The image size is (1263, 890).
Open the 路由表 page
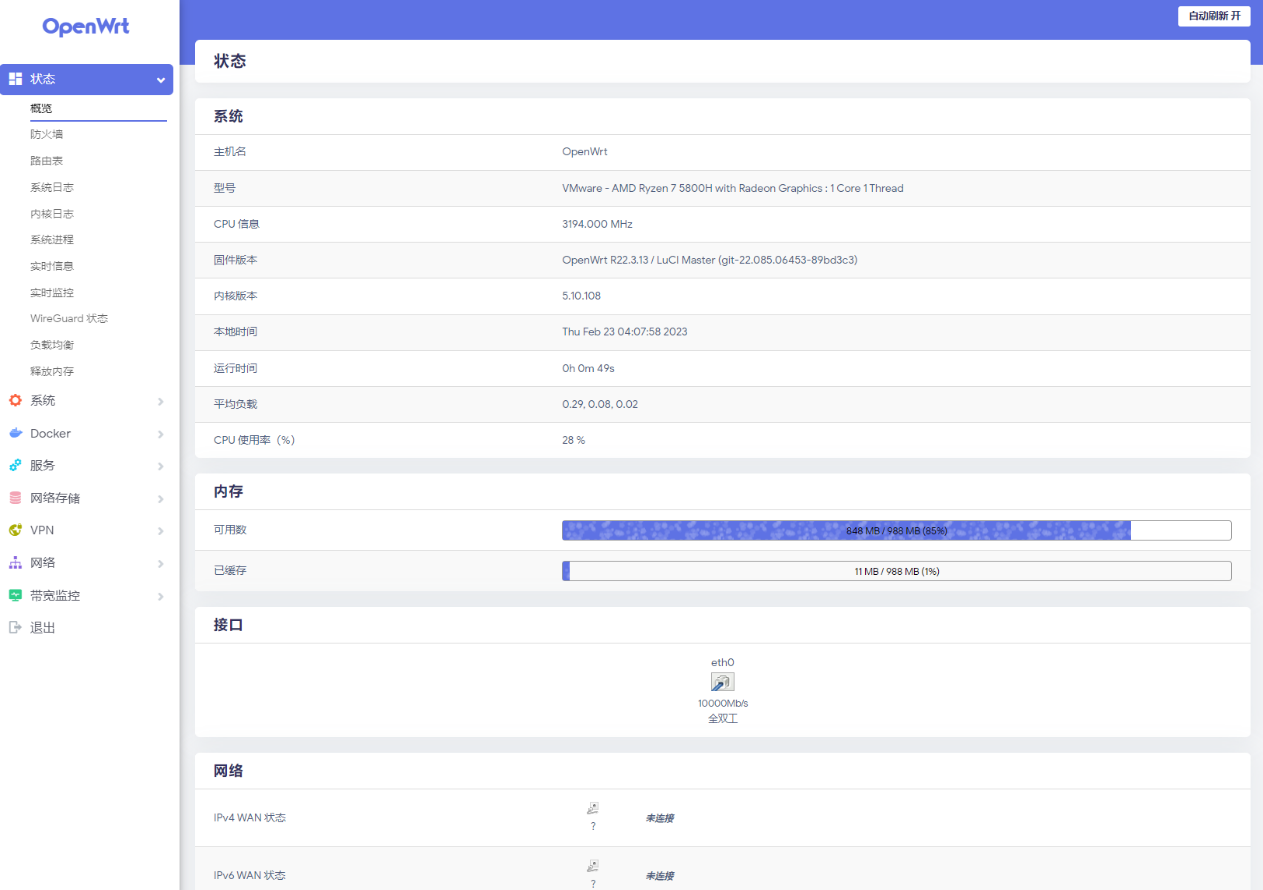point(46,160)
